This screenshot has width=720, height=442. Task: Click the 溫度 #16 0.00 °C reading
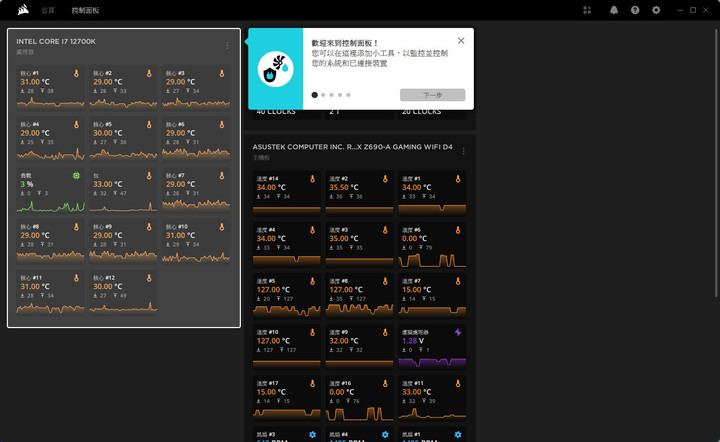coord(342,392)
